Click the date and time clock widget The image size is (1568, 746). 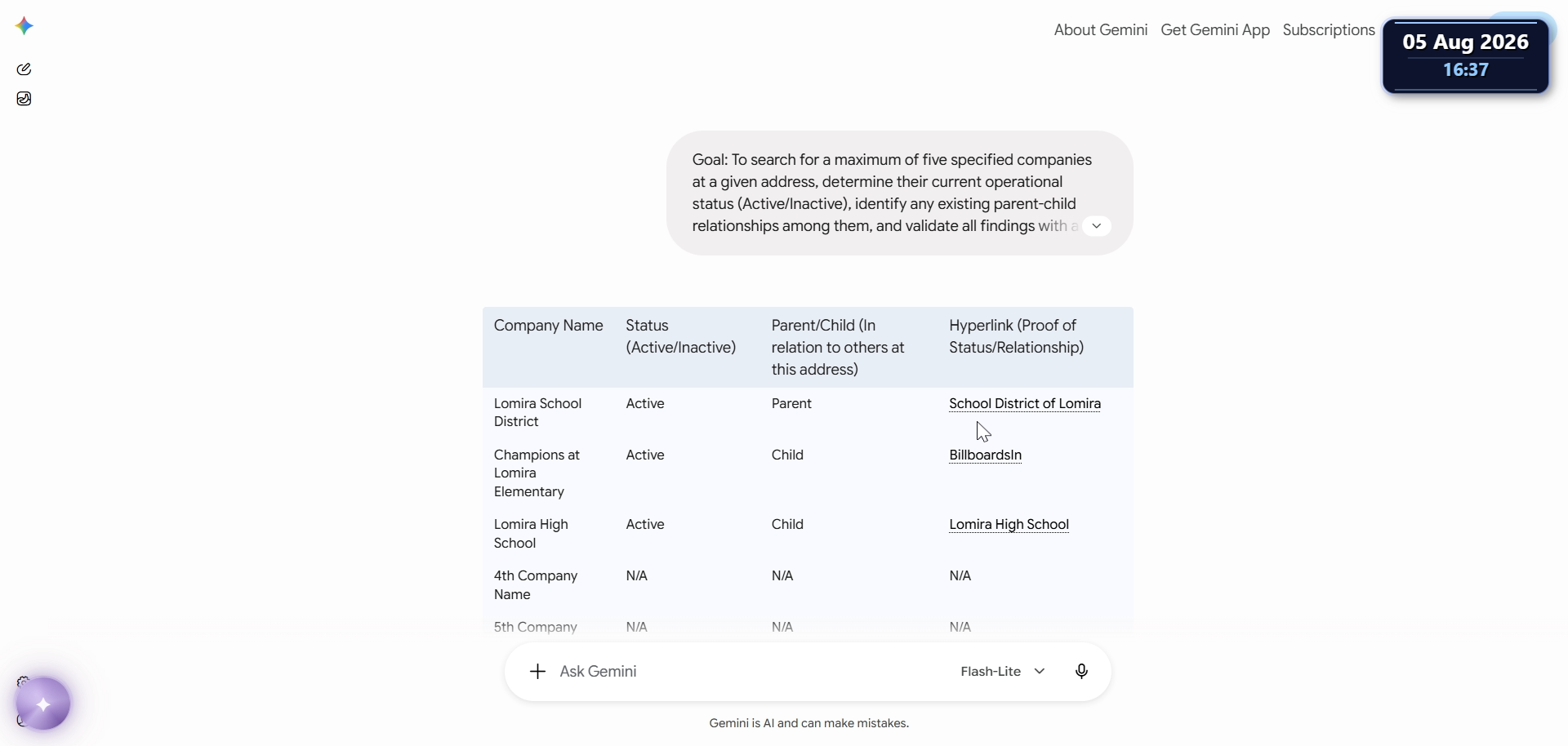tap(1466, 56)
